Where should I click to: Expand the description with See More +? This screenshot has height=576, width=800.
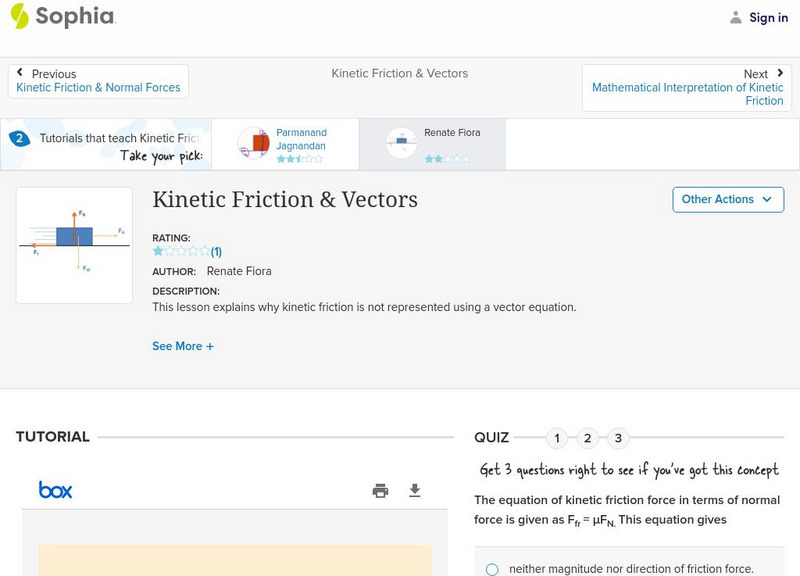click(x=183, y=346)
